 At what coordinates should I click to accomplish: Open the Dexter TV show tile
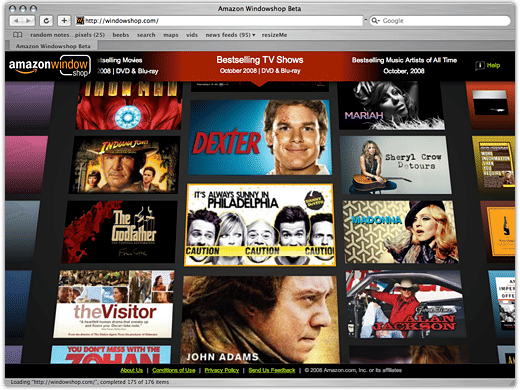(x=260, y=137)
